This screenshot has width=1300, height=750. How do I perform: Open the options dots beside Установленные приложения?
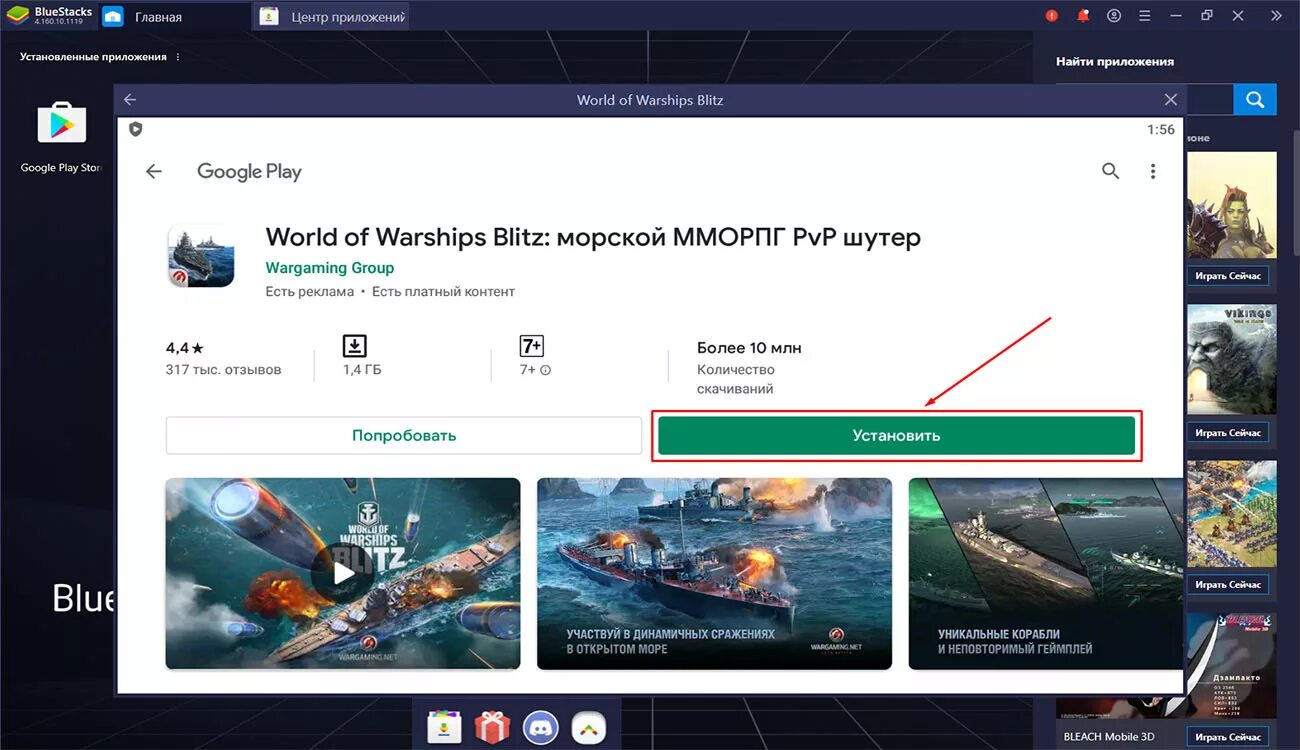(179, 57)
